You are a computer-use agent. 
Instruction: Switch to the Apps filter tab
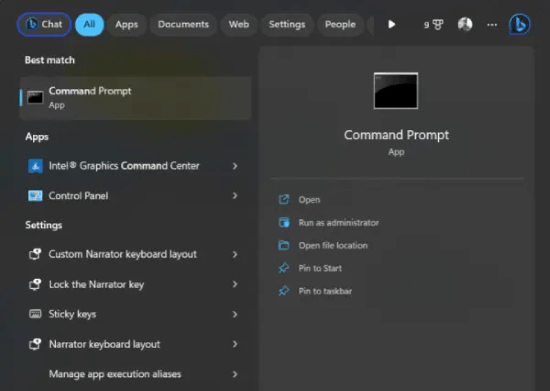point(127,25)
